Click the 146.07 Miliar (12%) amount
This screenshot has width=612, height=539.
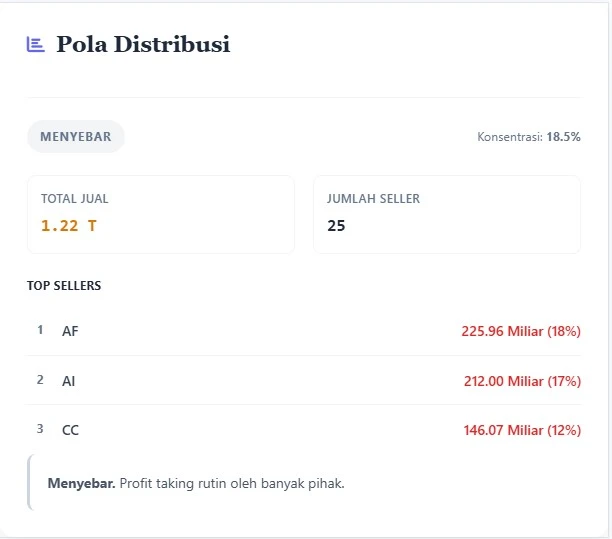point(520,430)
